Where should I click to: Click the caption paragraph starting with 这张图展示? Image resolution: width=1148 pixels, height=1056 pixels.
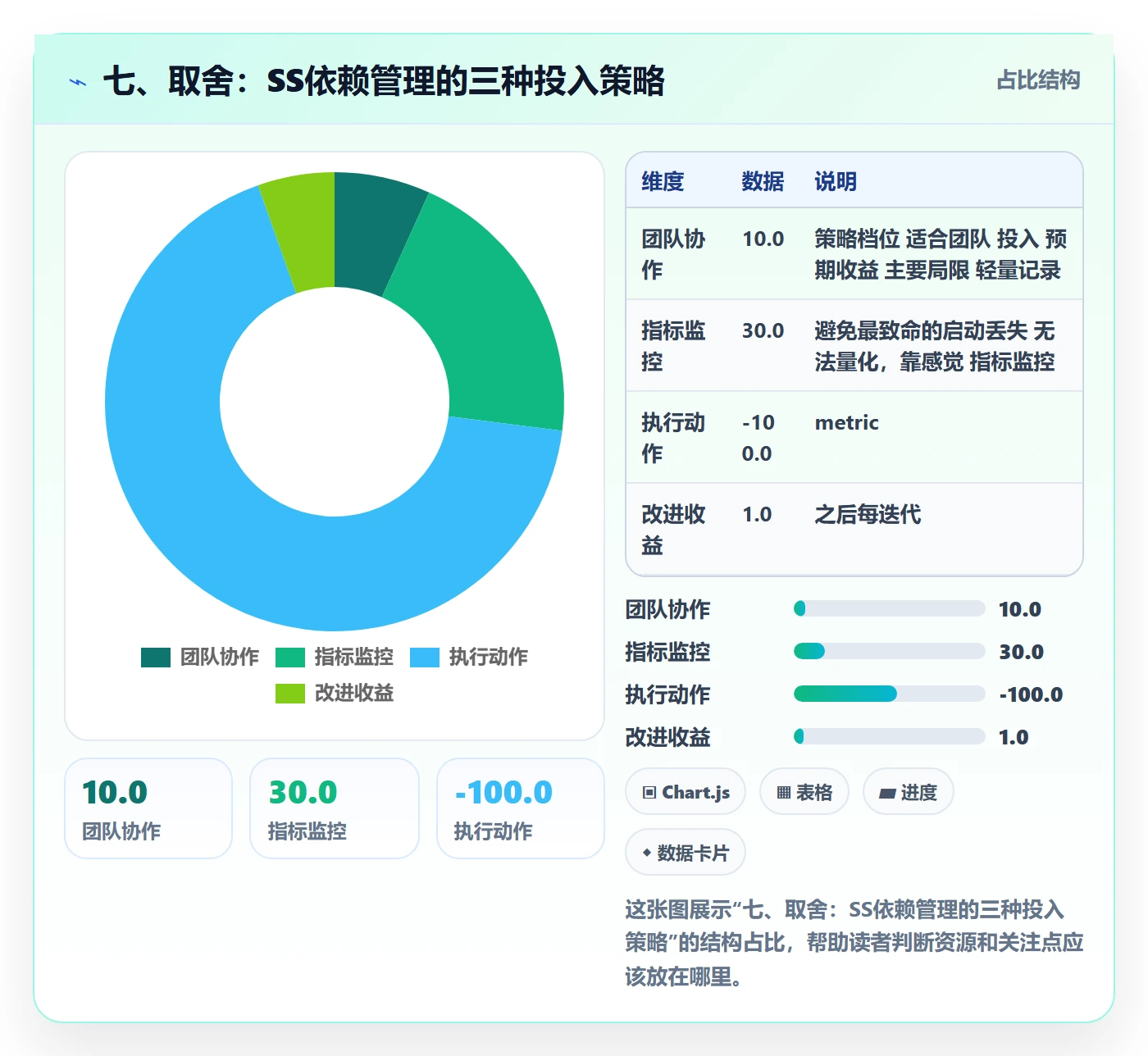(x=854, y=943)
